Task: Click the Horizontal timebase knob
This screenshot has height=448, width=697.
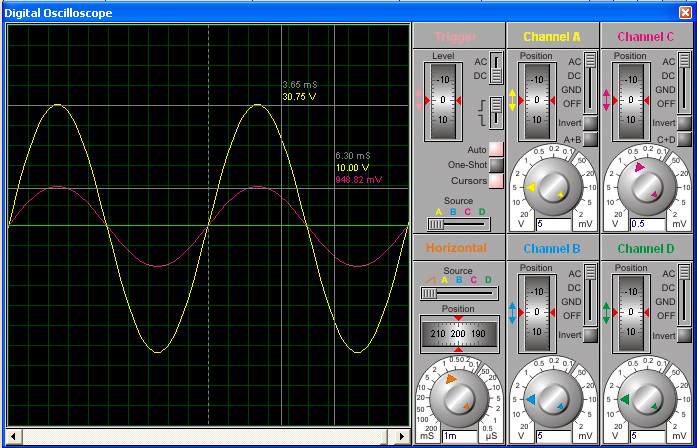Action: [459, 400]
